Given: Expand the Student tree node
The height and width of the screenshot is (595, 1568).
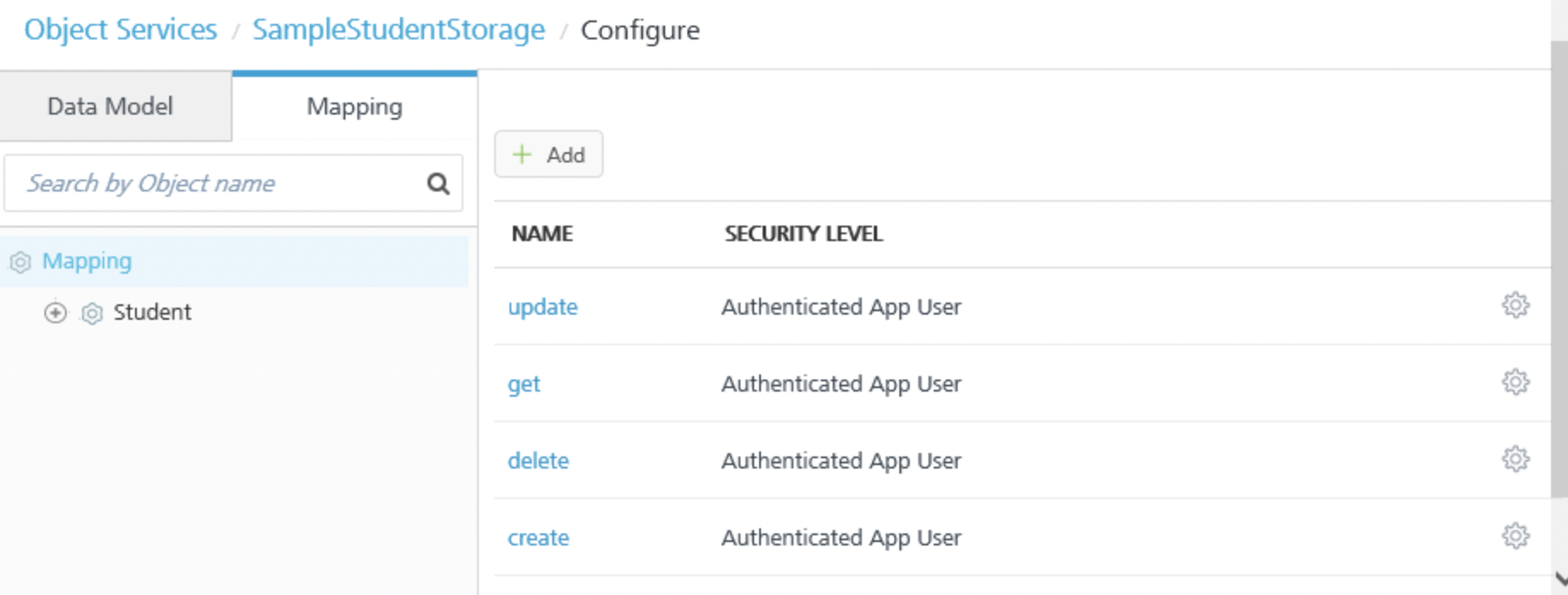Looking at the screenshot, I should 56,313.
